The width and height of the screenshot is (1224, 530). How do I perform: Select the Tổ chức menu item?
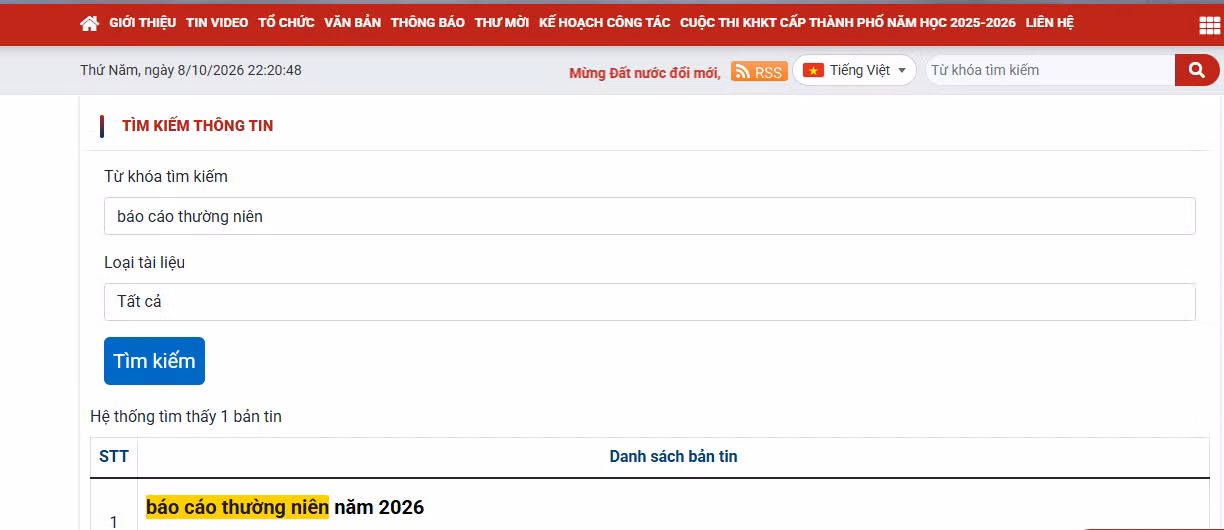286,23
